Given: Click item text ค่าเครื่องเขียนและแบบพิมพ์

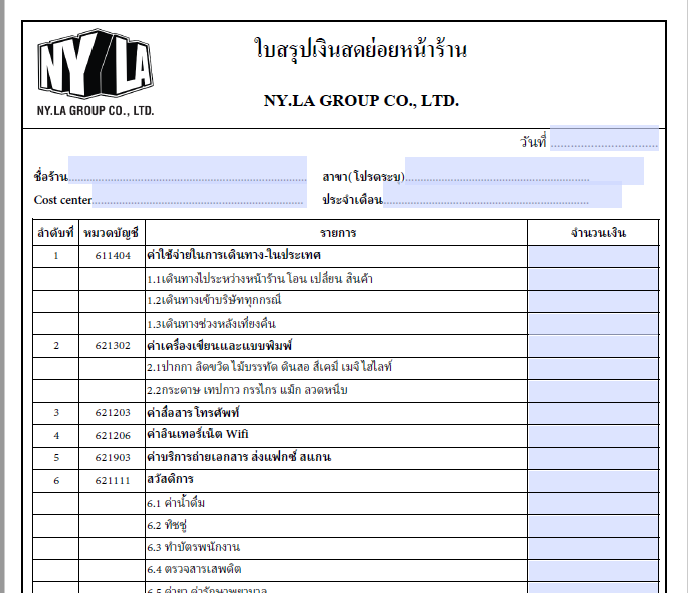Looking at the screenshot, I should click(219, 345).
